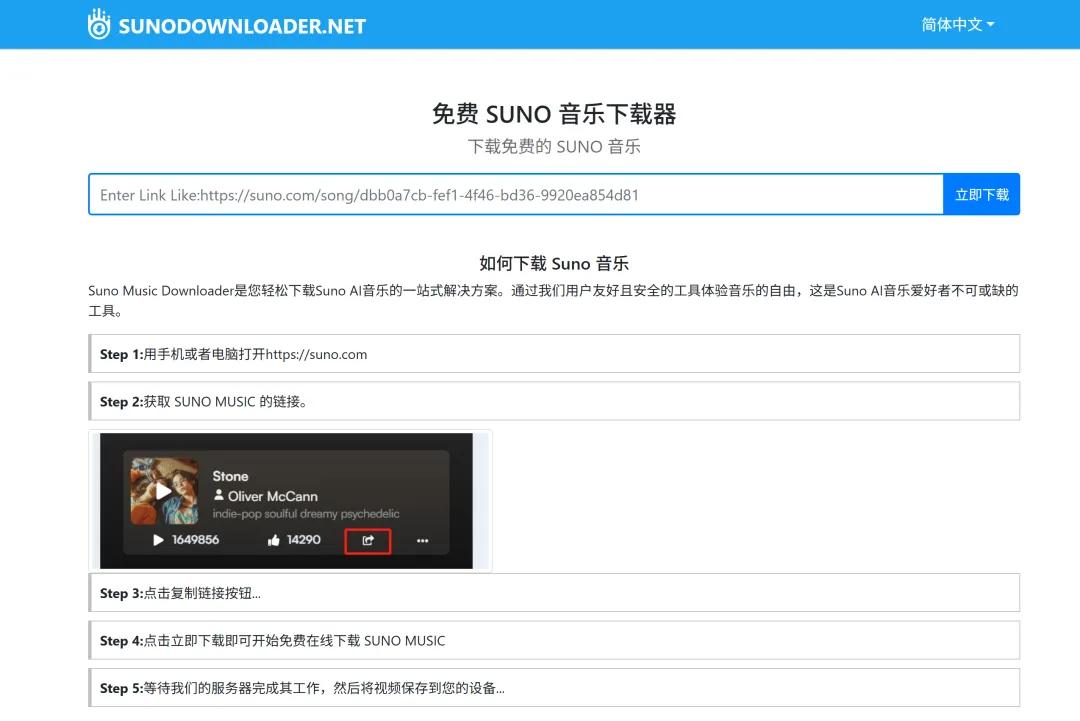Click the Suno Music Downloader description paragraph
Image resolution: width=1080 pixels, height=721 pixels.
[554, 301]
